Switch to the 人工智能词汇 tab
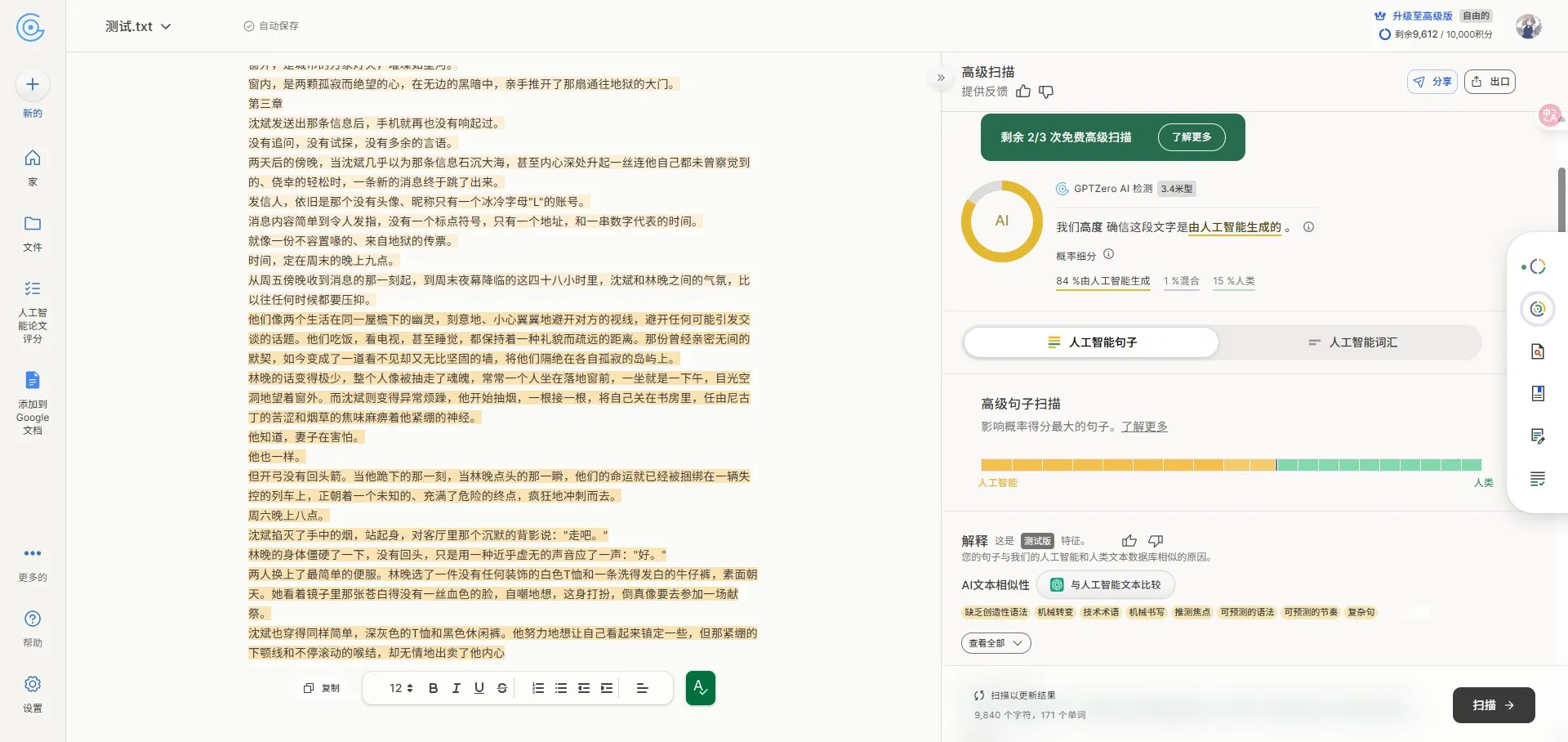Viewport: 1568px width, 742px height. click(1352, 342)
